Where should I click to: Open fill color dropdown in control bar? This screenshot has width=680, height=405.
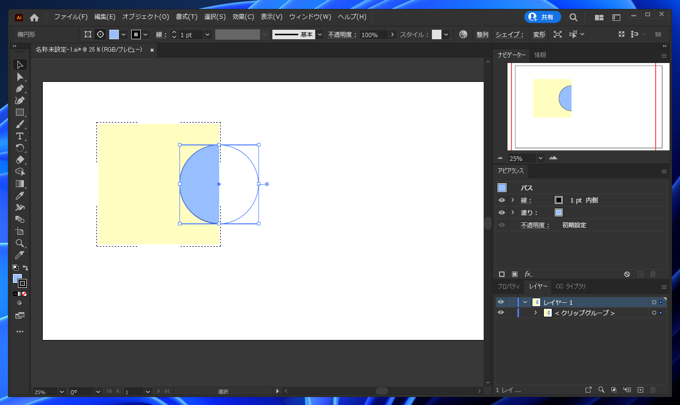click(x=124, y=34)
